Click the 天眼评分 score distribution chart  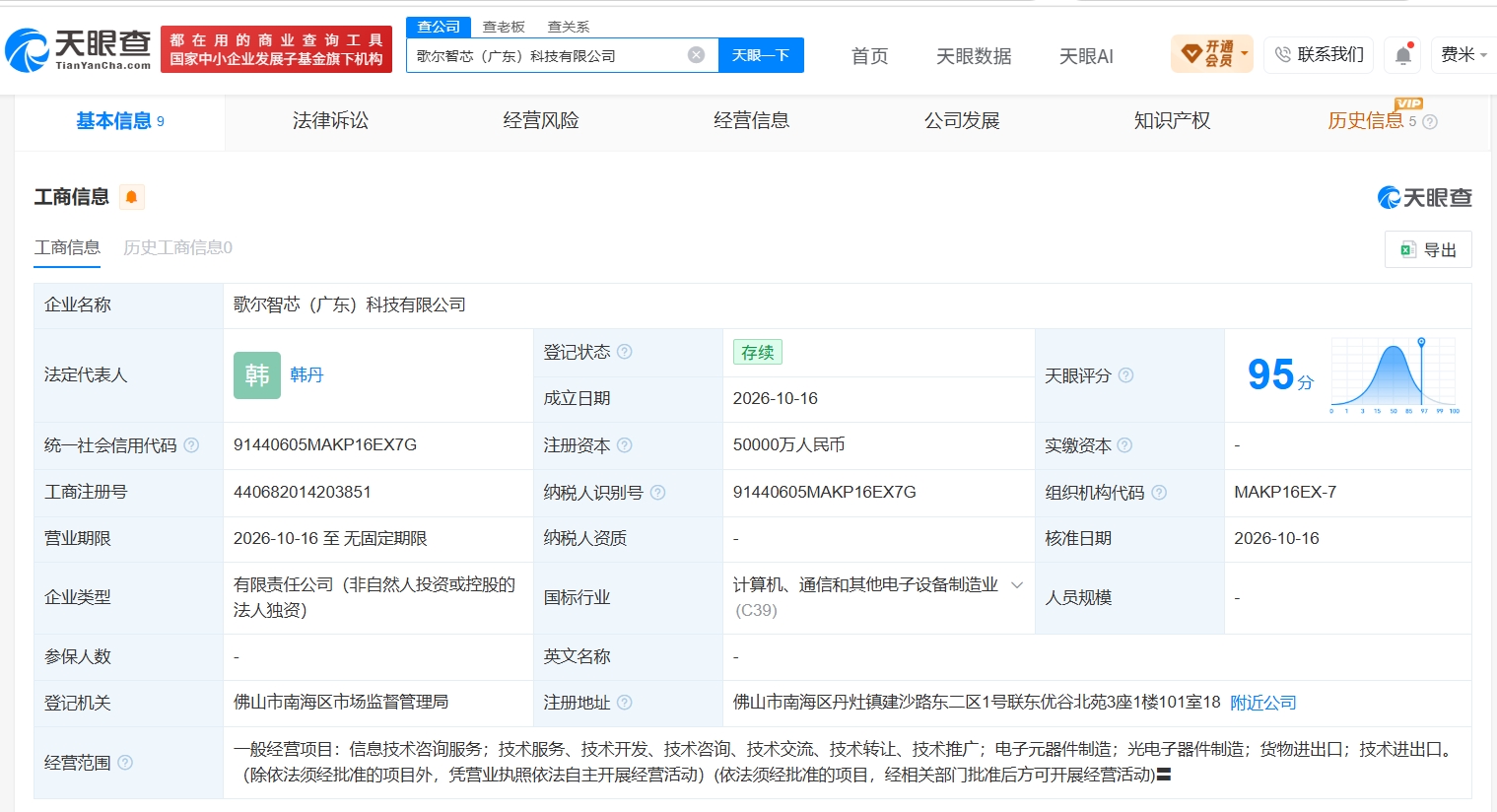tap(1395, 375)
